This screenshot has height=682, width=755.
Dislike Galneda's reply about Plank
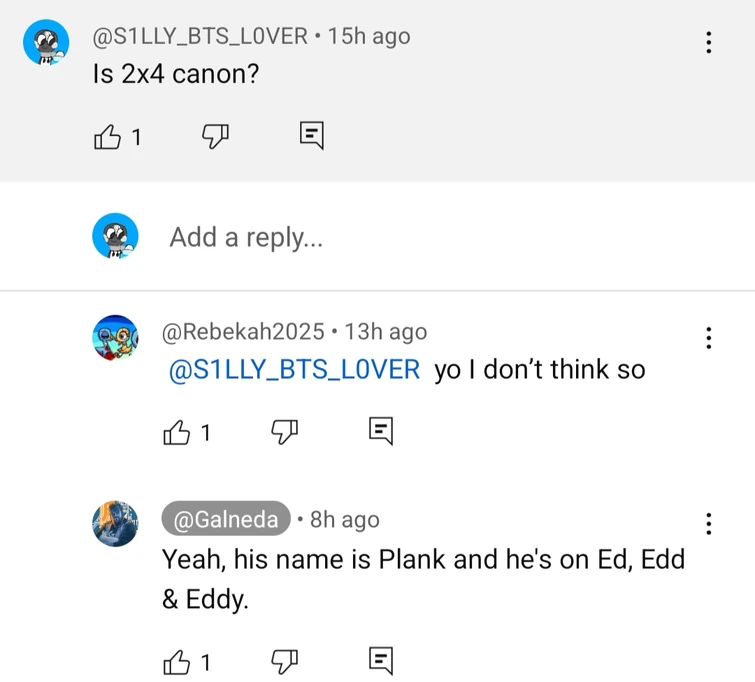pyautogui.click(x=284, y=662)
